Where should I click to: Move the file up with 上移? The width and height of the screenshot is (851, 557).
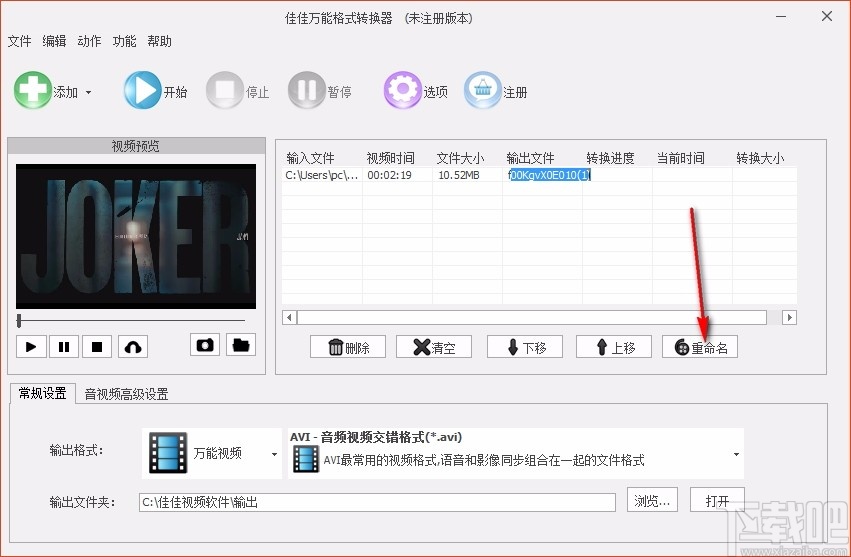coord(614,347)
